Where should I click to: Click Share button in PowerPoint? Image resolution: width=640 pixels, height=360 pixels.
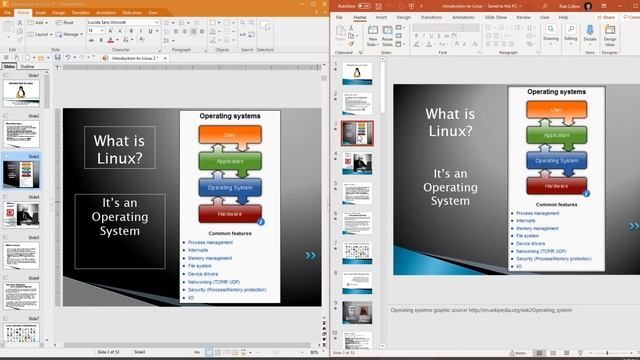[x=606, y=17]
